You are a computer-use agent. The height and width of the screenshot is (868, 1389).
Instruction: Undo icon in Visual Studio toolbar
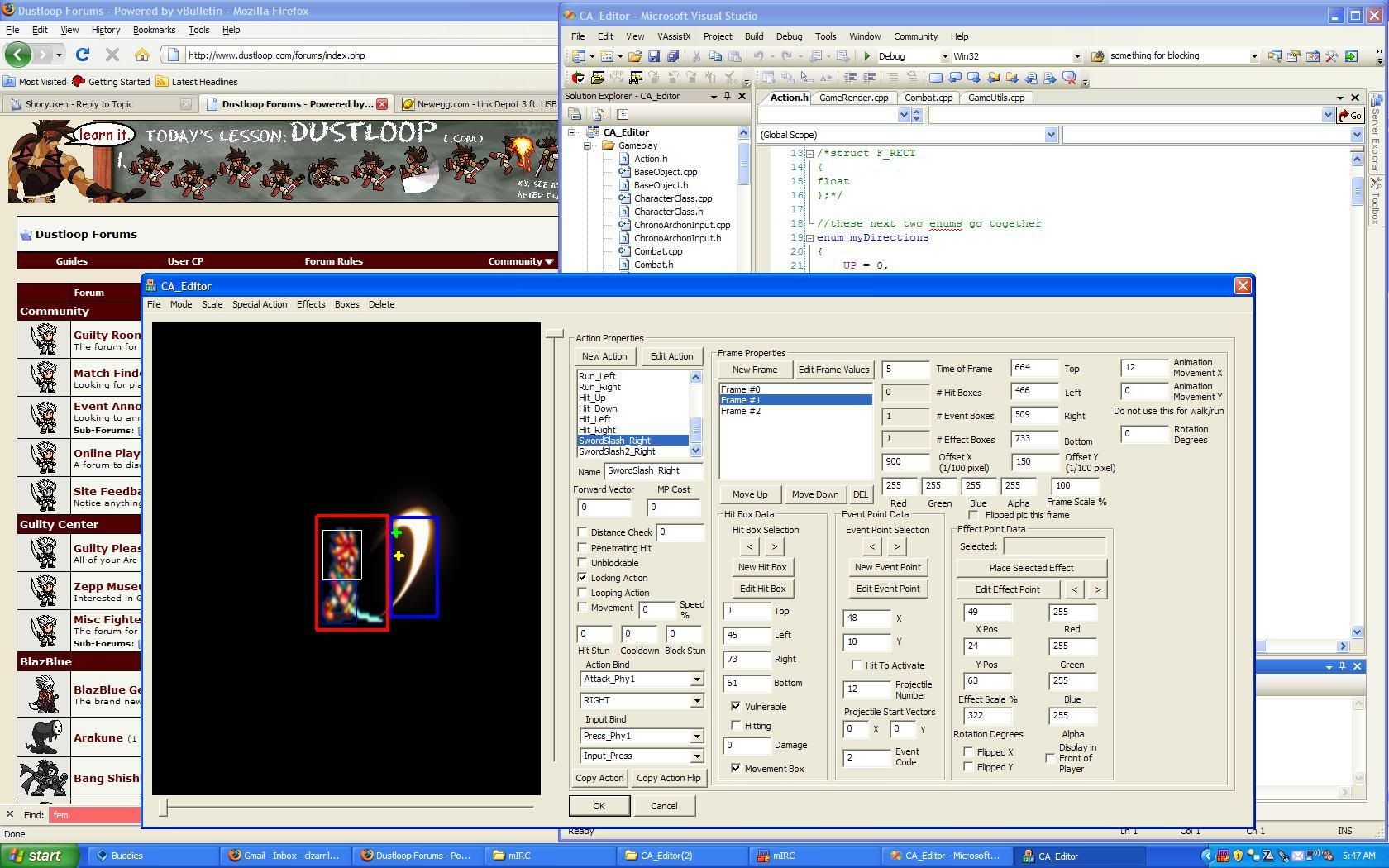point(758,56)
